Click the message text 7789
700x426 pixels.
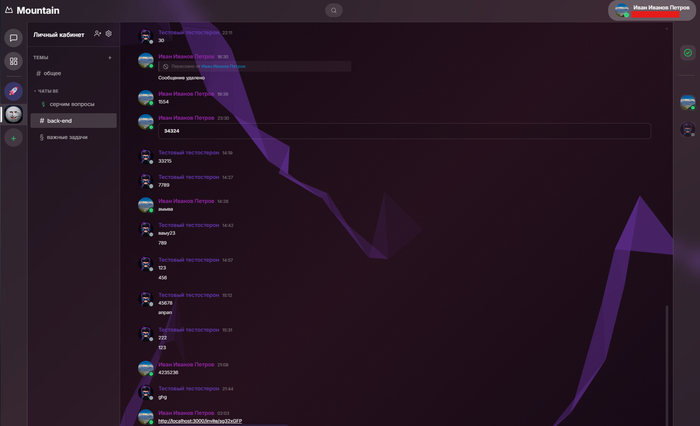pyautogui.click(x=164, y=185)
